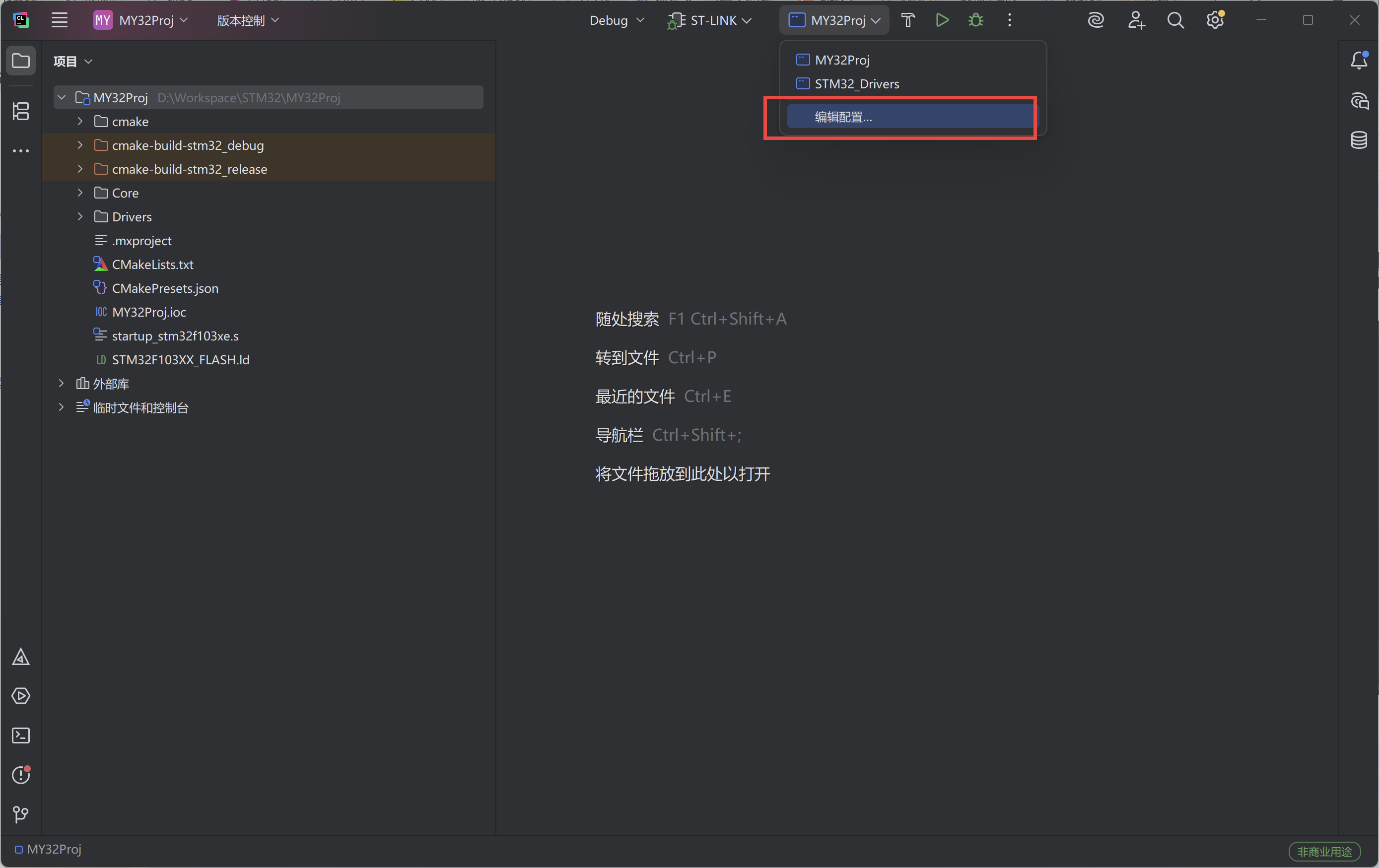Open the Git version control tool window
Image resolution: width=1379 pixels, height=868 pixels.
pyautogui.click(x=21, y=813)
